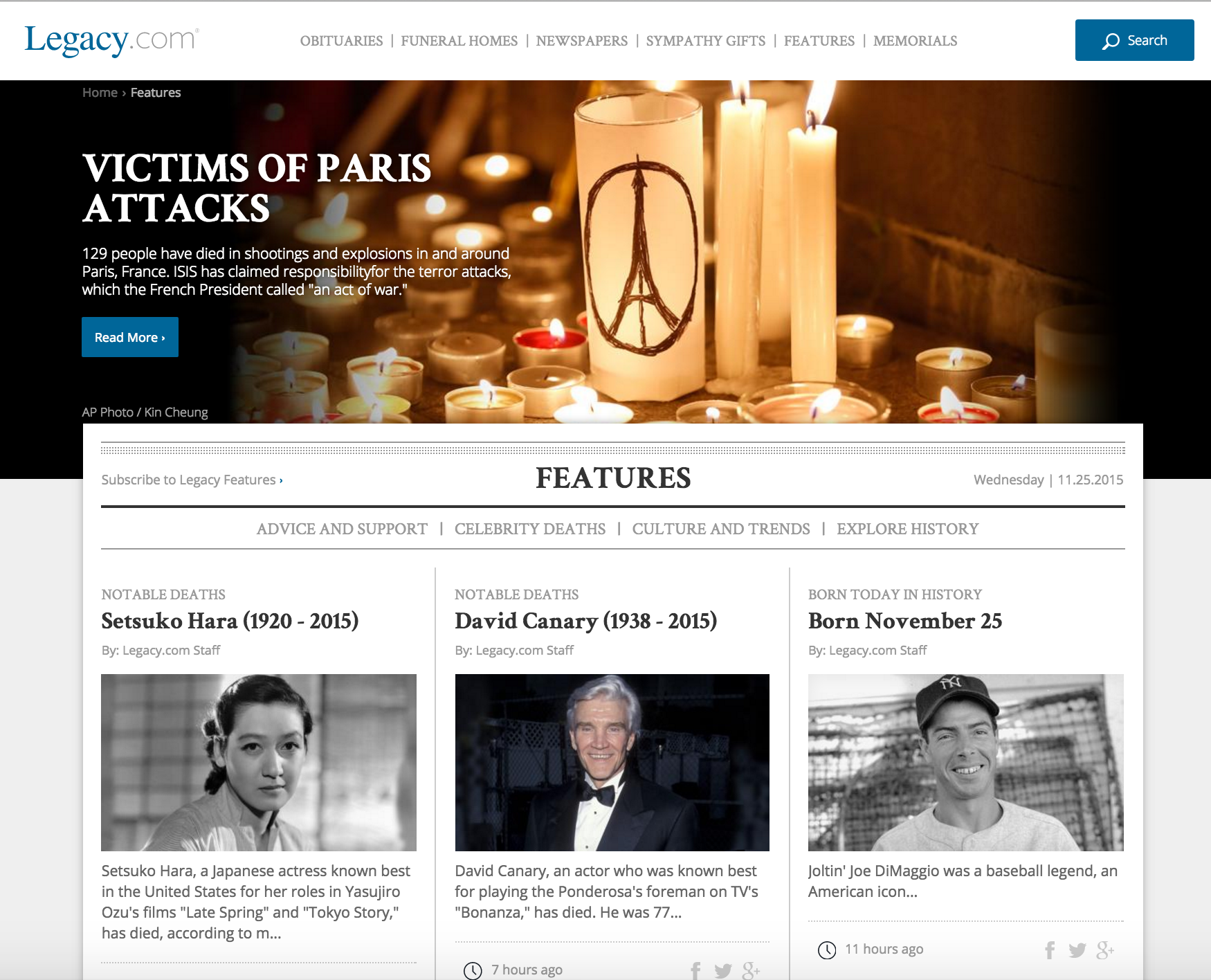Open Sympathy Gifts page
The height and width of the screenshot is (980, 1211).
click(x=706, y=41)
